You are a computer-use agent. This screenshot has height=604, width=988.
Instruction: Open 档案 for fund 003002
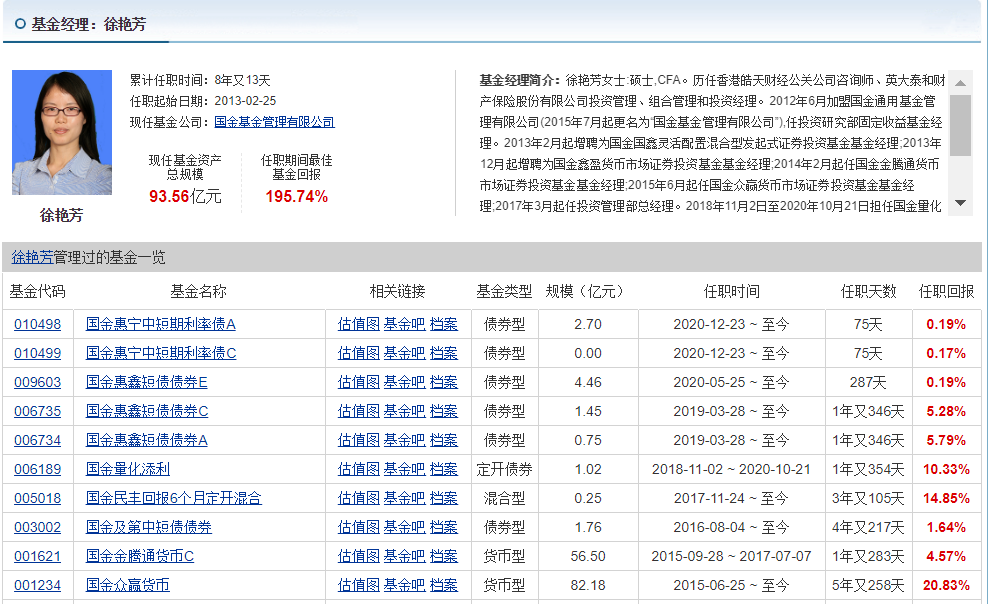(444, 527)
